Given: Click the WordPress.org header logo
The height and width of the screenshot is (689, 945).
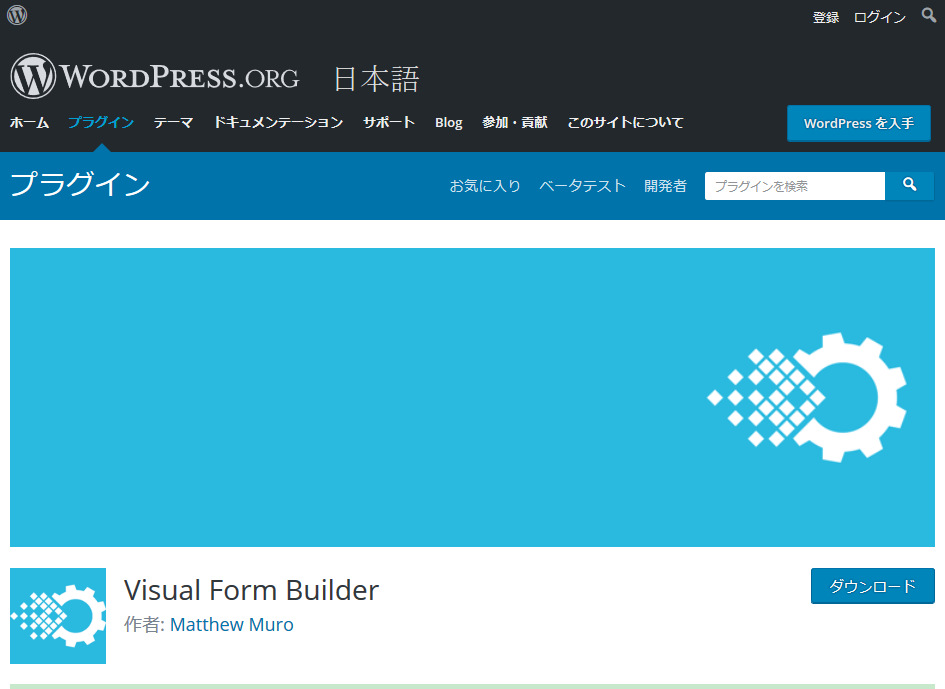Looking at the screenshot, I should tap(154, 77).
